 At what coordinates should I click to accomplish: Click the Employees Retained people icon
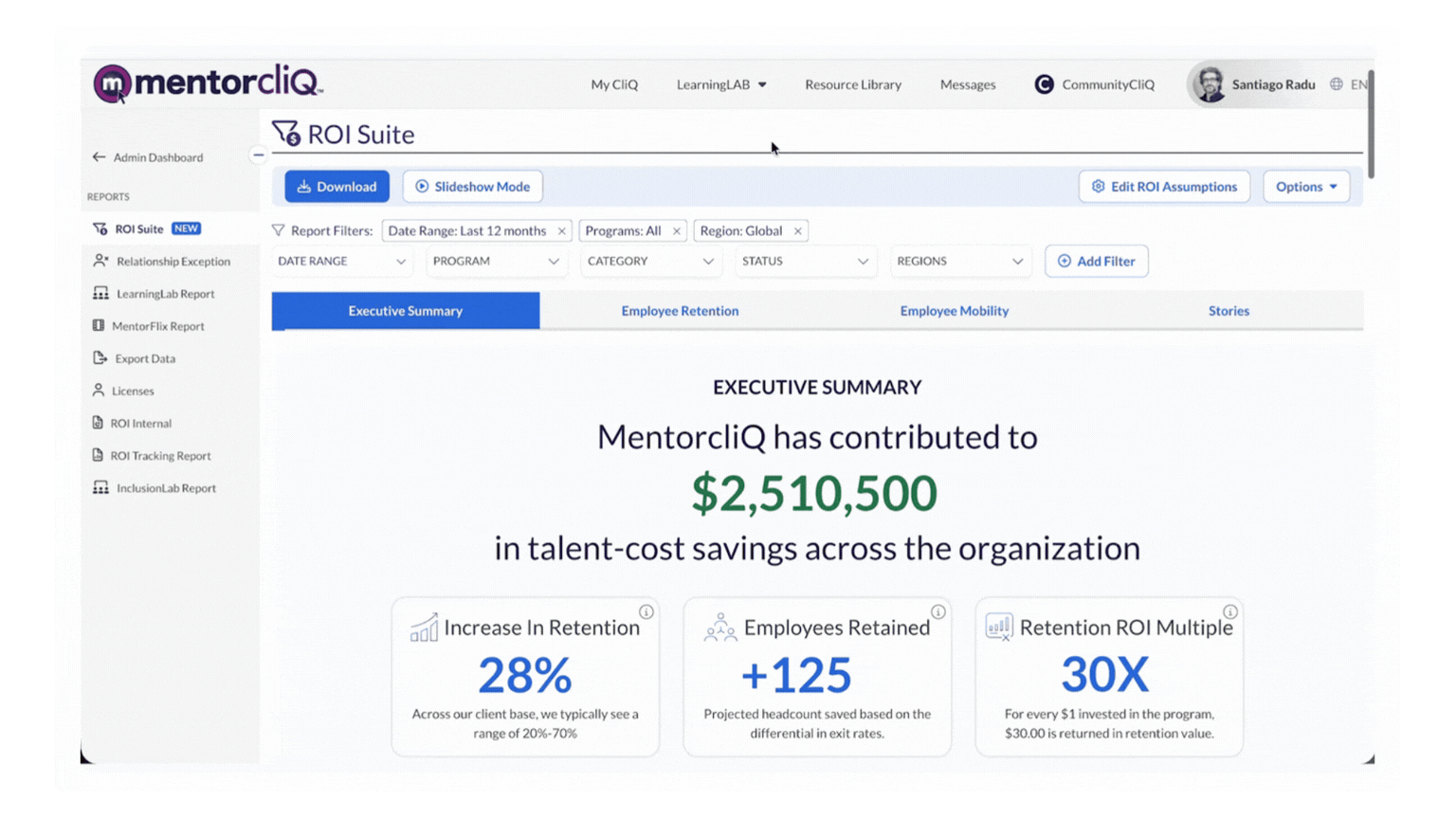coord(720,627)
